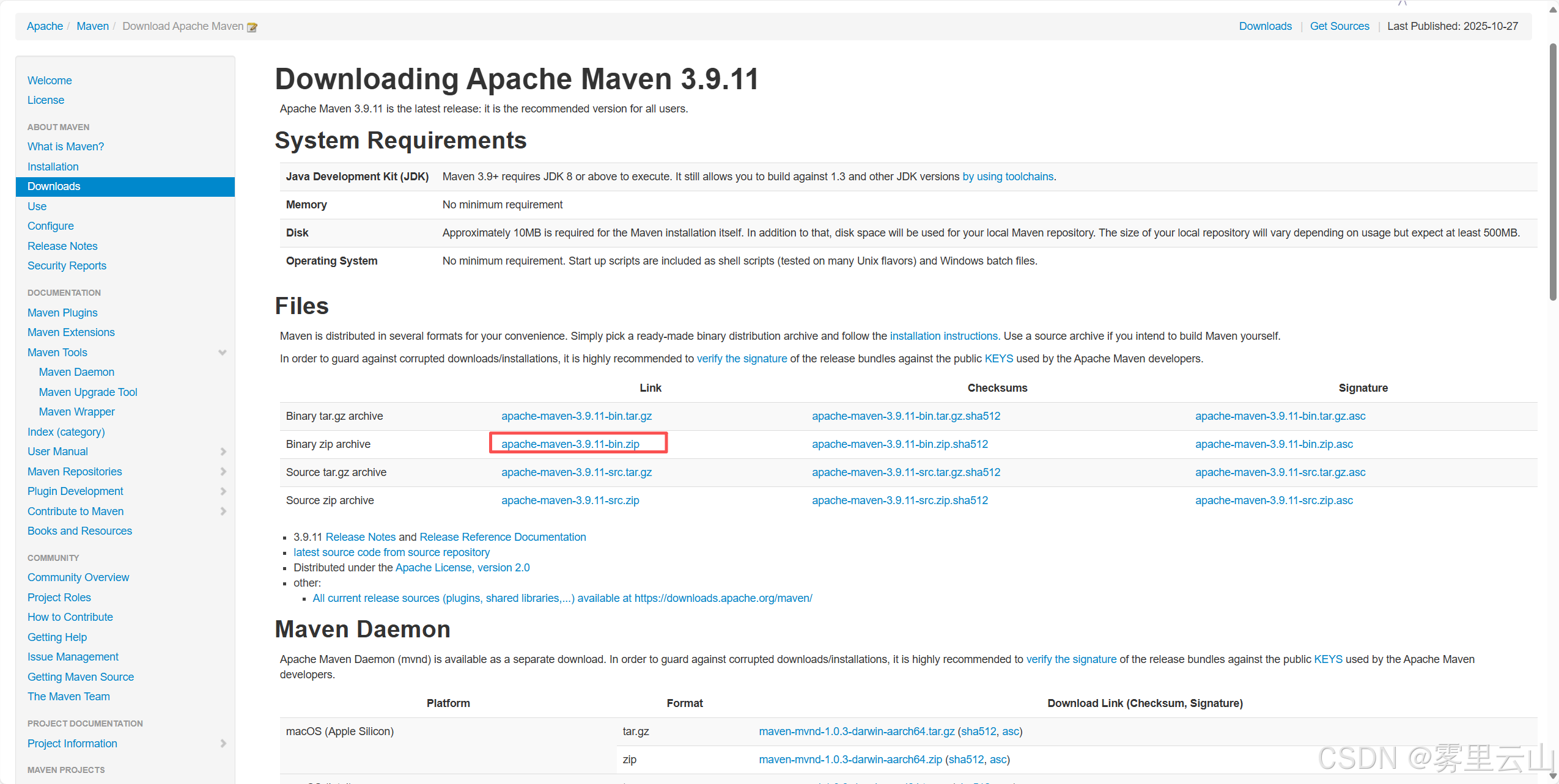Image resolution: width=1559 pixels, height=784 pixels.
Task: Expand the Plugin Development chevron
Action: click(x=223, y=491)
